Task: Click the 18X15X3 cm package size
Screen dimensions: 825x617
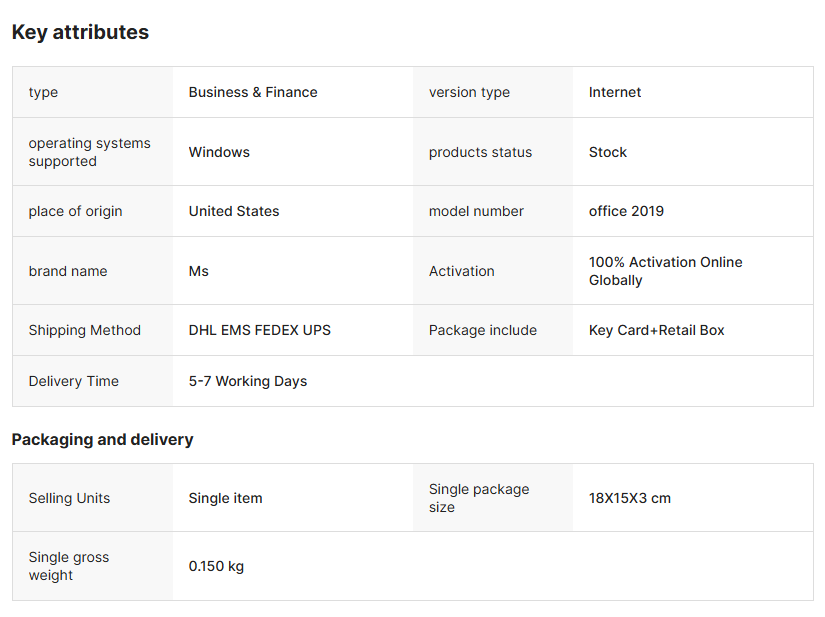Action: point(630,498)
